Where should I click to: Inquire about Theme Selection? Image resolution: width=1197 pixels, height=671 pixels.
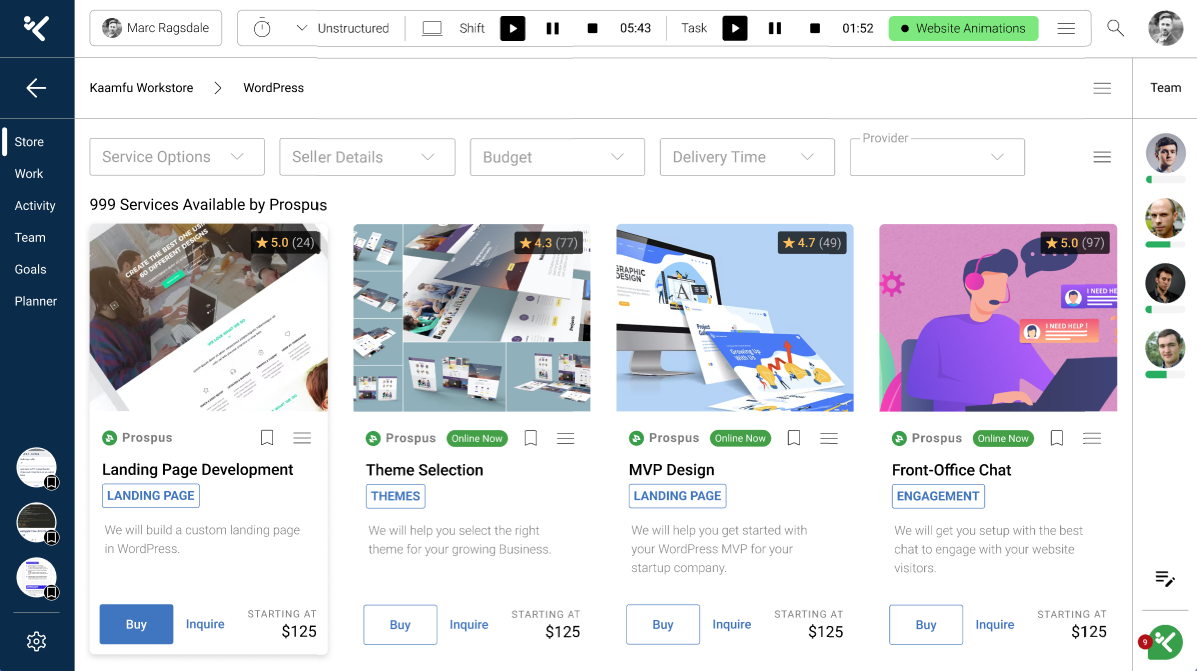pyautogui.click(x=469, y=624)
